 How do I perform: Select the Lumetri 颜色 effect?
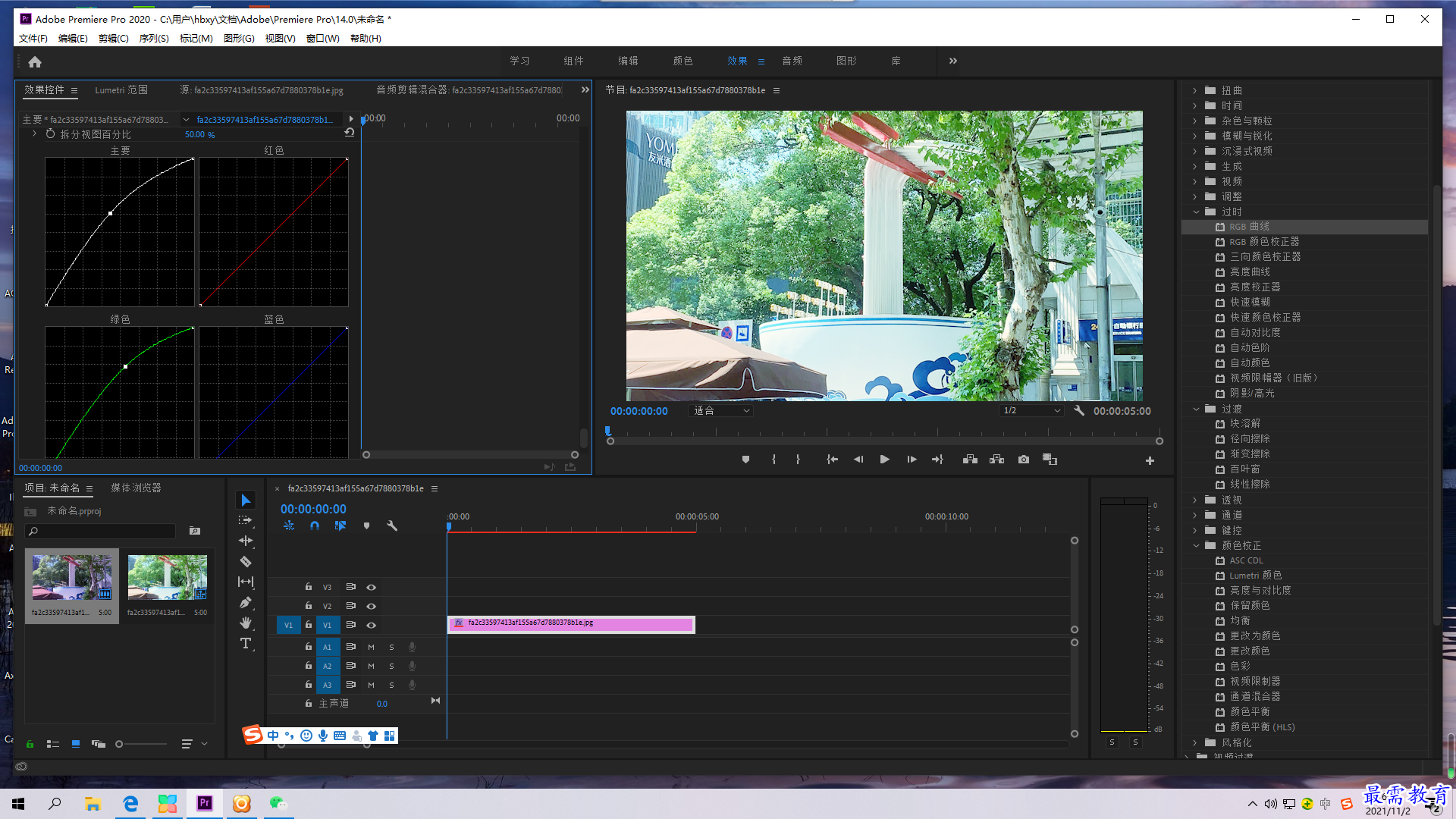coord(1255,576)
